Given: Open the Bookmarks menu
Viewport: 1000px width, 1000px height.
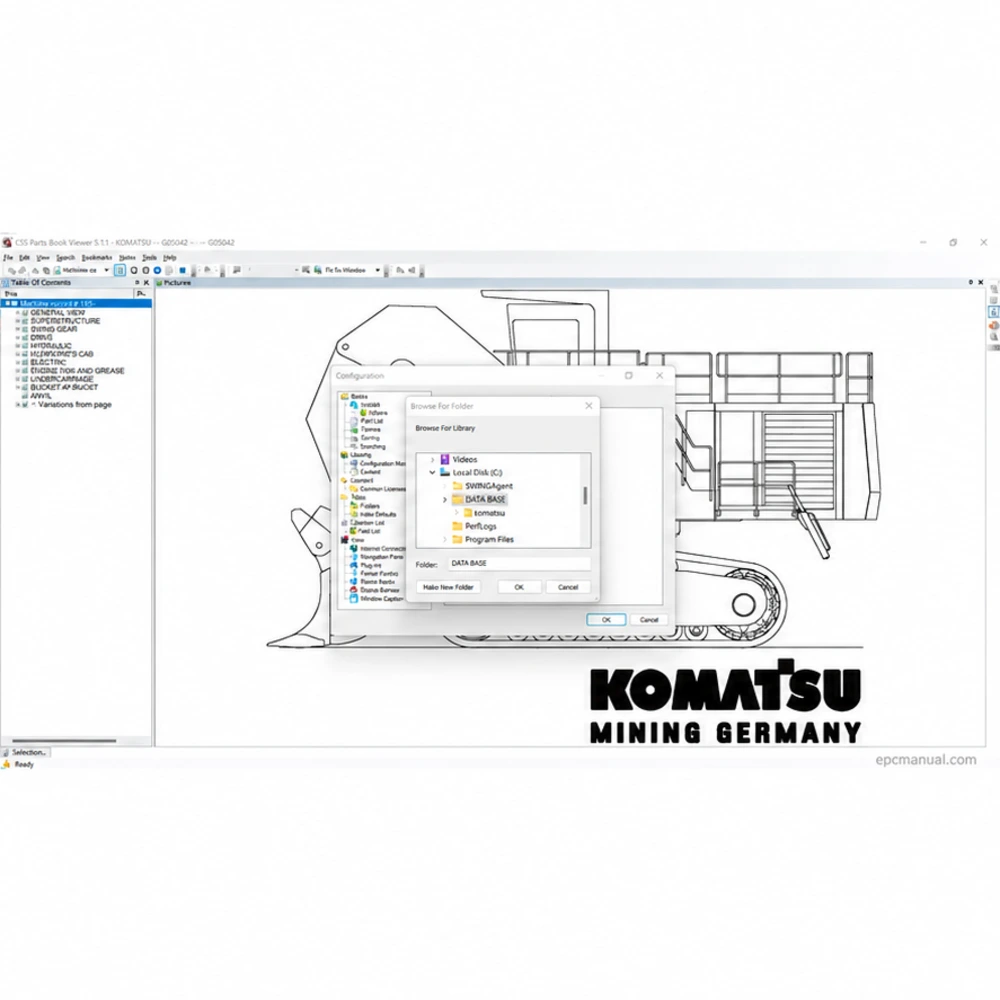Looking at the screenshot, I should tap(97, 258).
